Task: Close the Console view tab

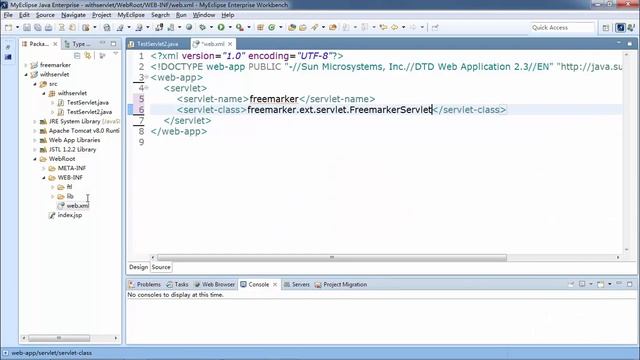Action: 275,284
